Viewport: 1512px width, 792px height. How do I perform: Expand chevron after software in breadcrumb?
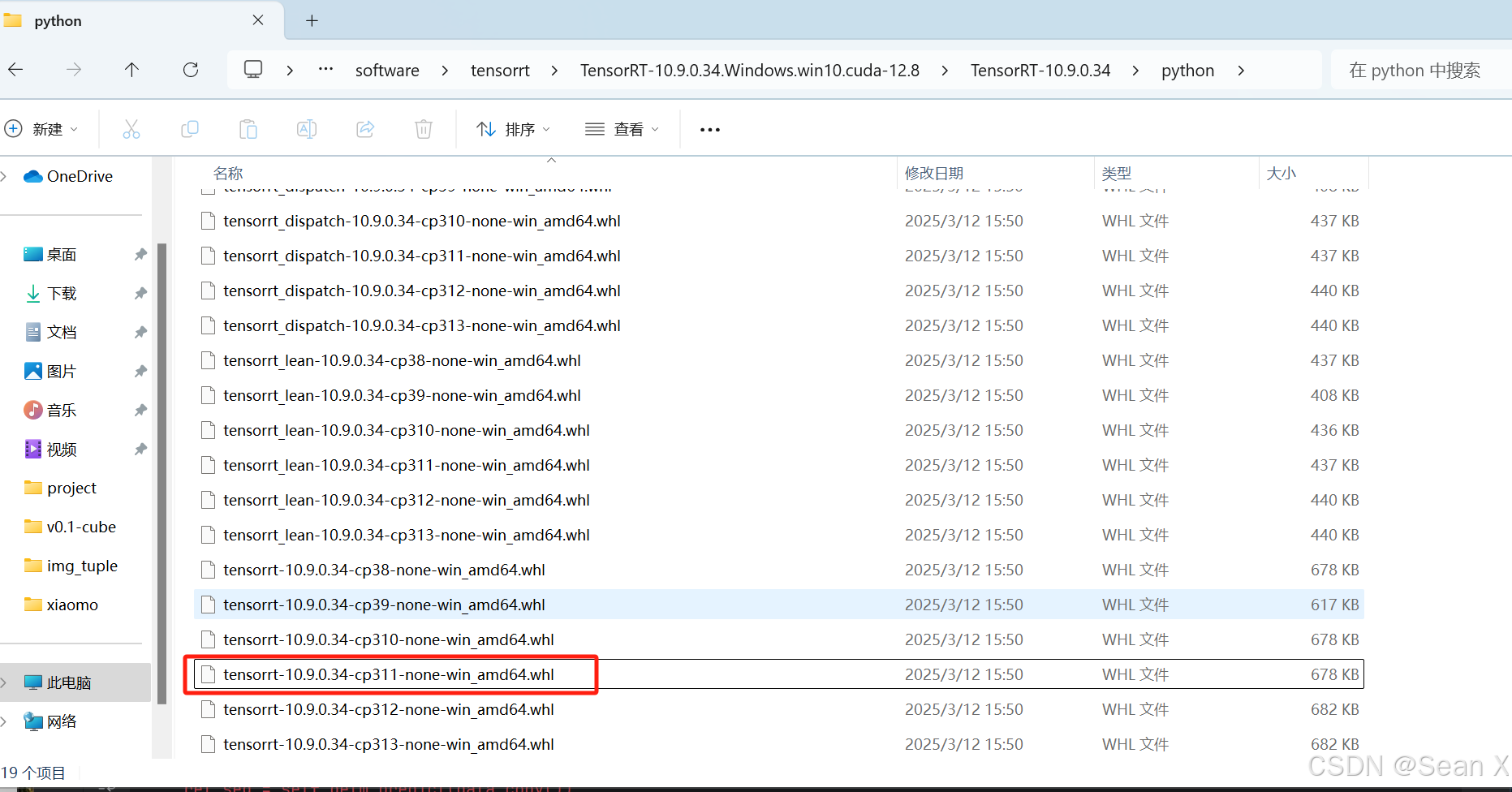pos(445,71)
